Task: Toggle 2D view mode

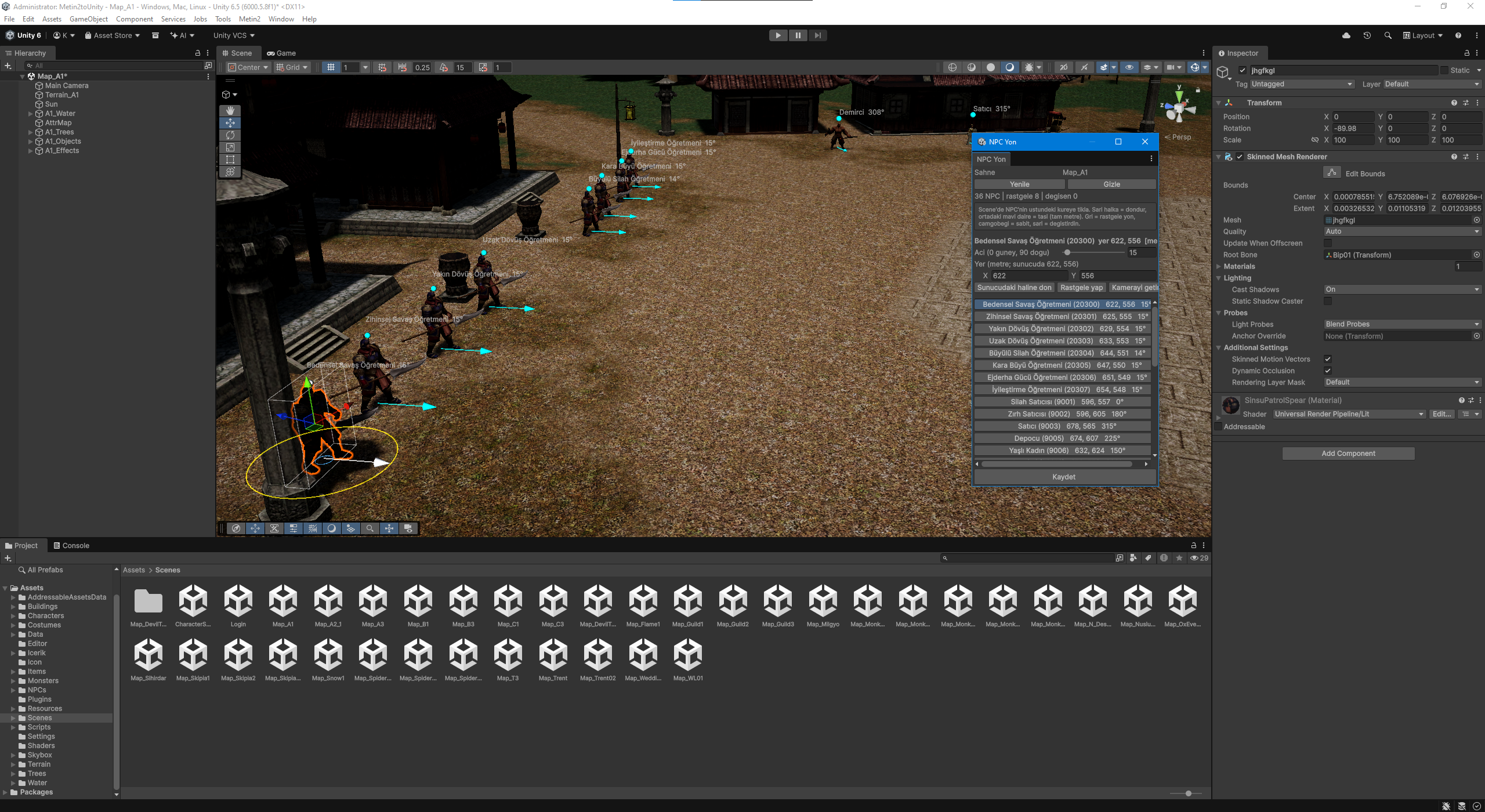Action: click(1064, 67)
